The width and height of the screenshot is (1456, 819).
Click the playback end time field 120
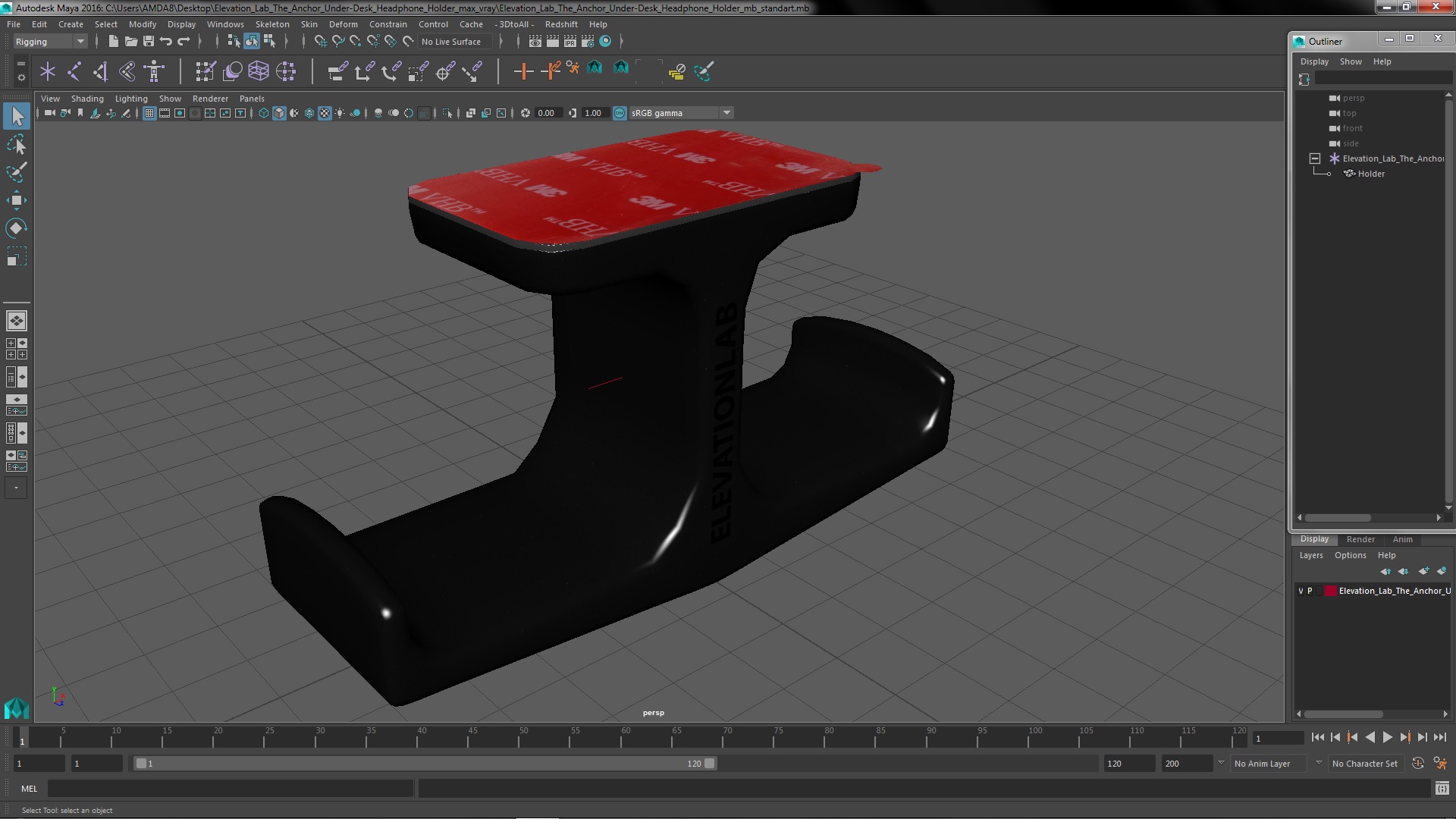1128,764
